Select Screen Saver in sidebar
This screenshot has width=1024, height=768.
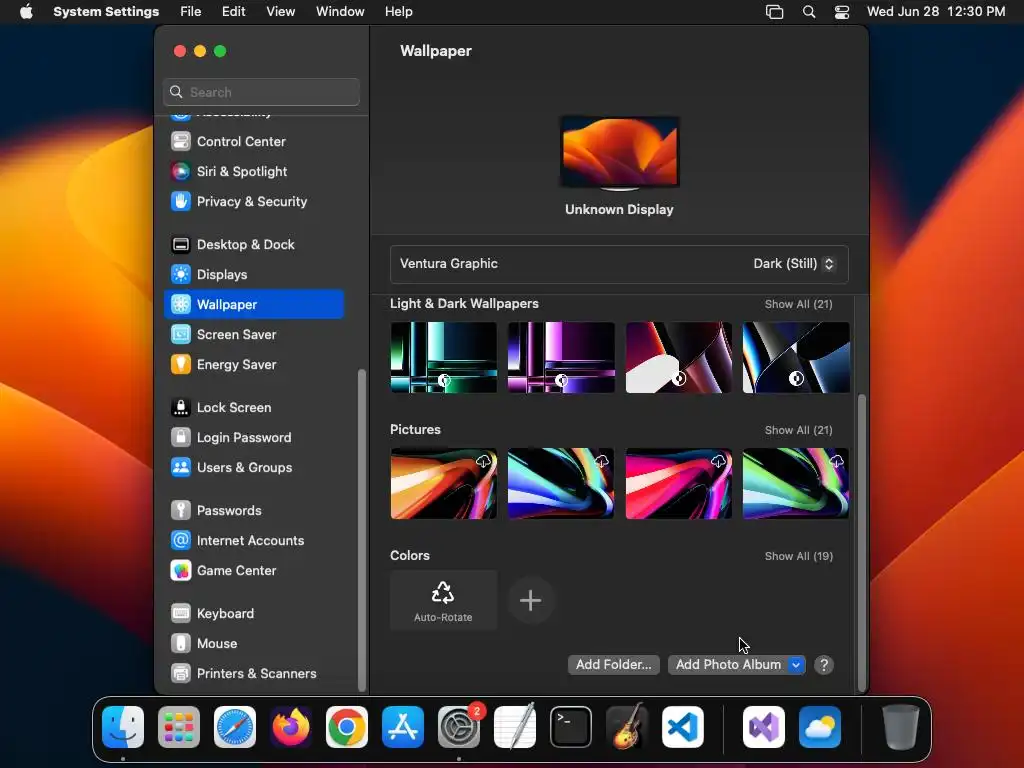pos(253,334)
